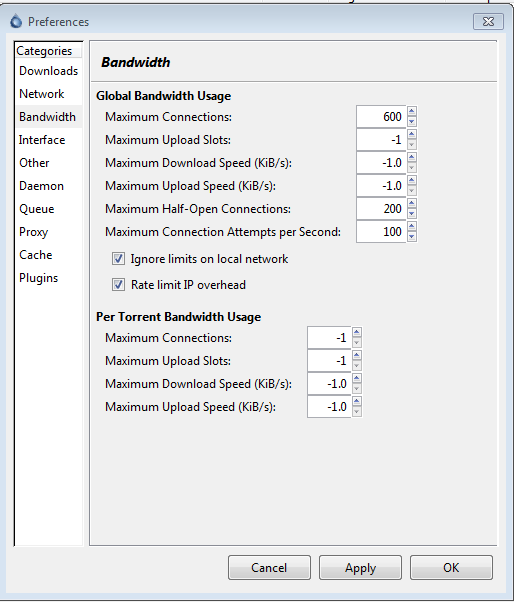Switch to the Proxy category
The height and width of the screenshot is (602, 514).
(x=33, y=232)
